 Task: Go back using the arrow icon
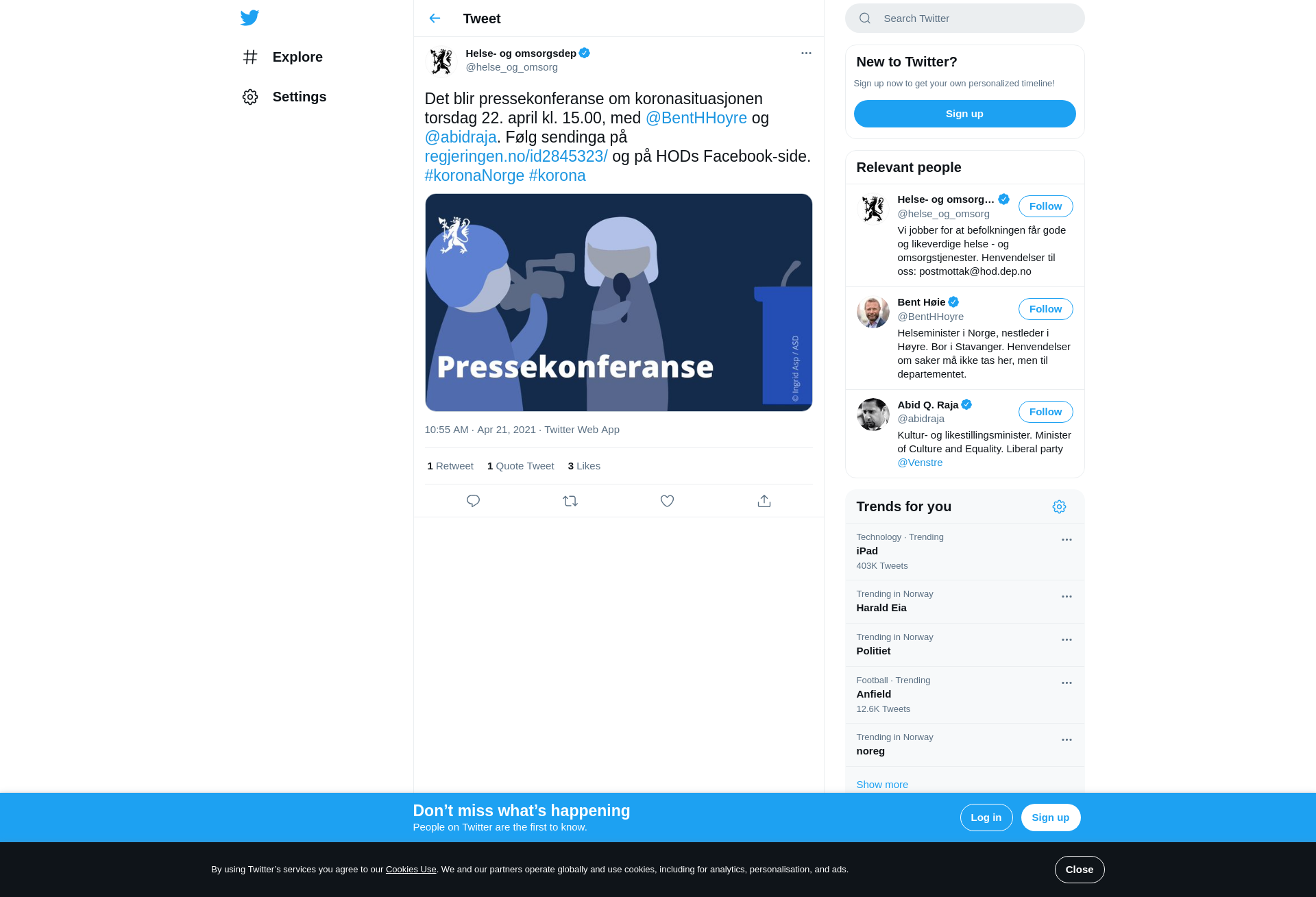(435, 19)
